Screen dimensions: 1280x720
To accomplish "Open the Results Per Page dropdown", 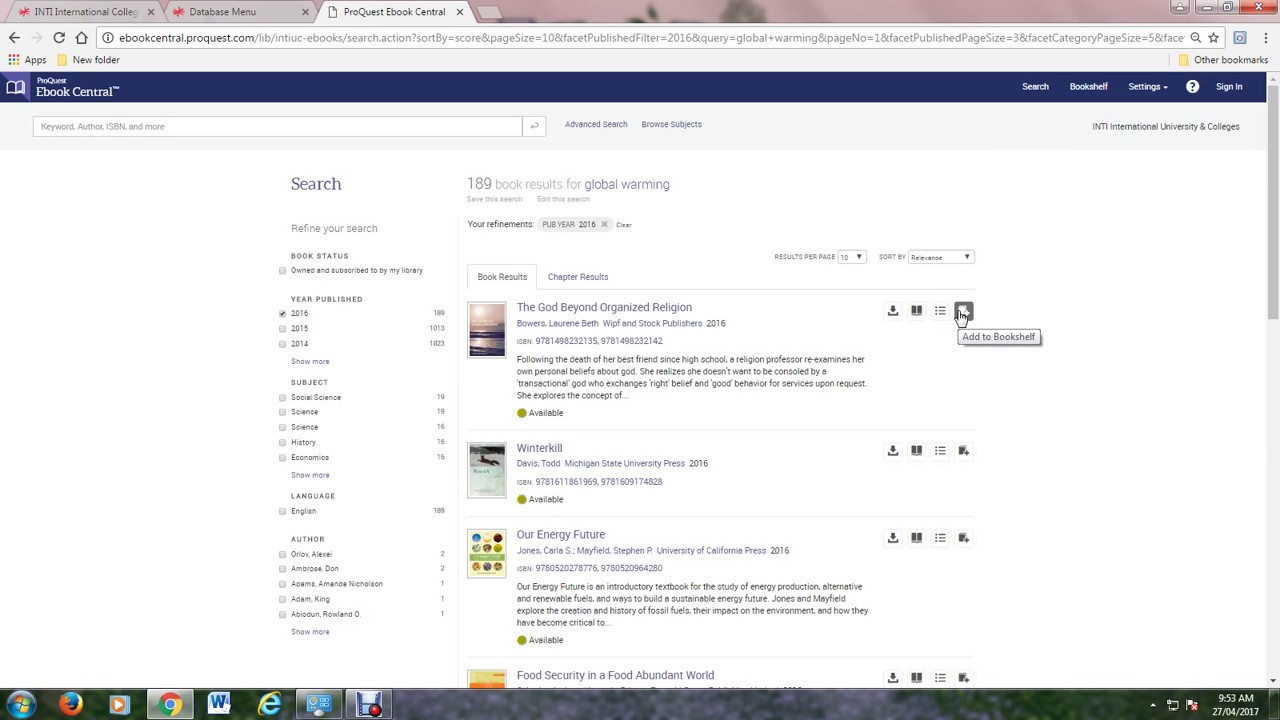I will [851, 257].
